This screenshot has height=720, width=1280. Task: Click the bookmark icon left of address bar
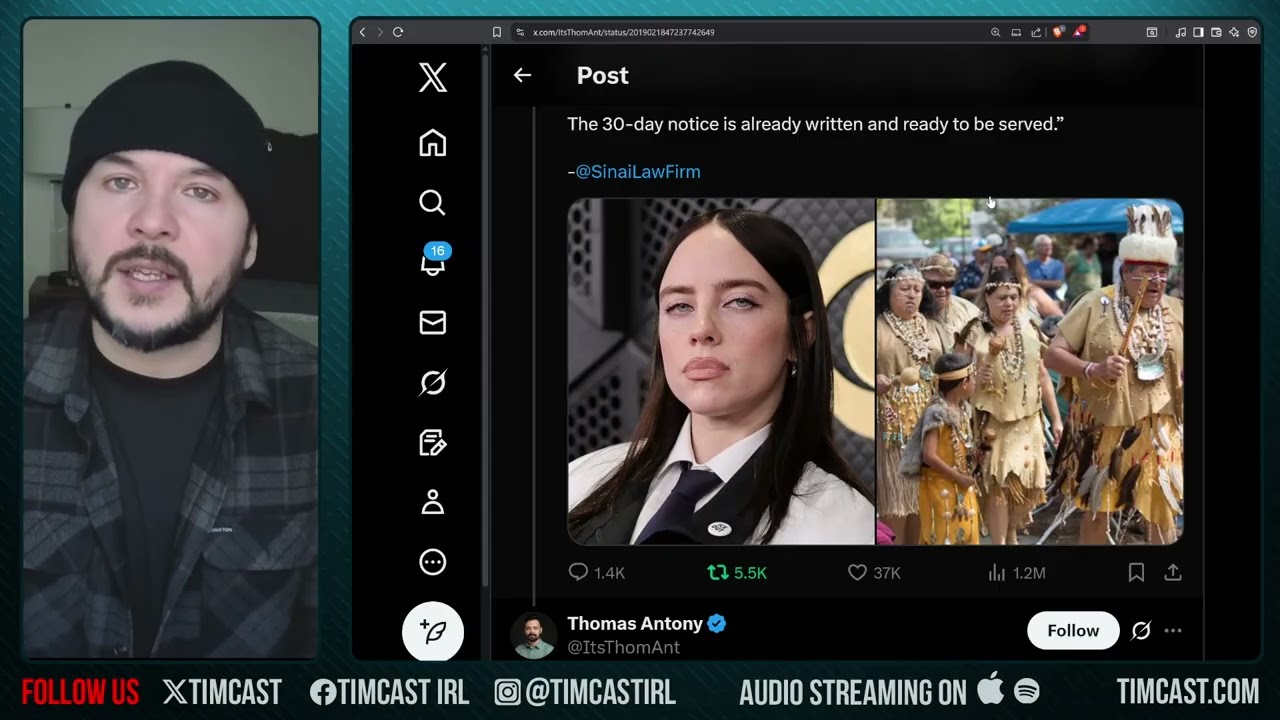(x=497, y=32)
